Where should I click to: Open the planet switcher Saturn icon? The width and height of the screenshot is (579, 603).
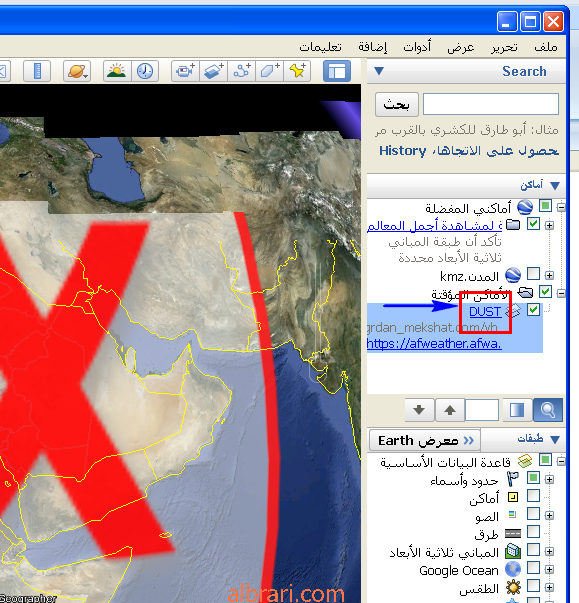pos(77,71)
